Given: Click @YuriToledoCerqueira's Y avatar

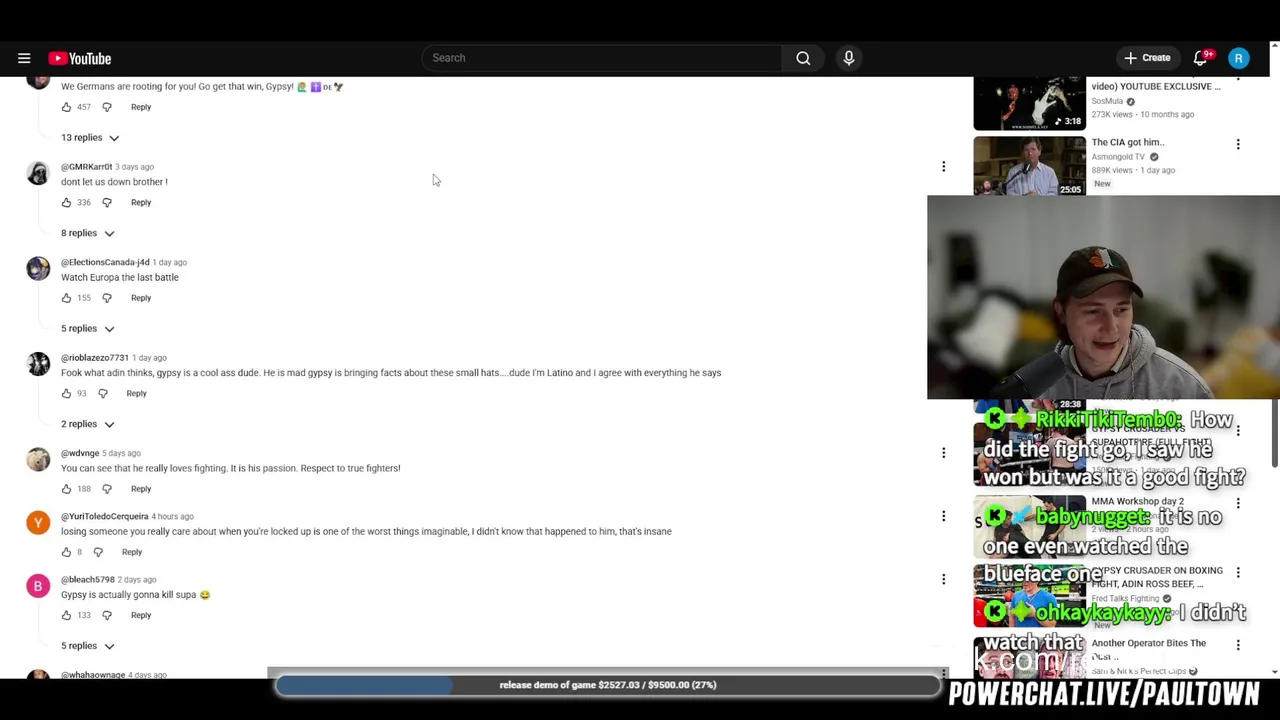Looking at the screenshot, I should tap(38, 523).
